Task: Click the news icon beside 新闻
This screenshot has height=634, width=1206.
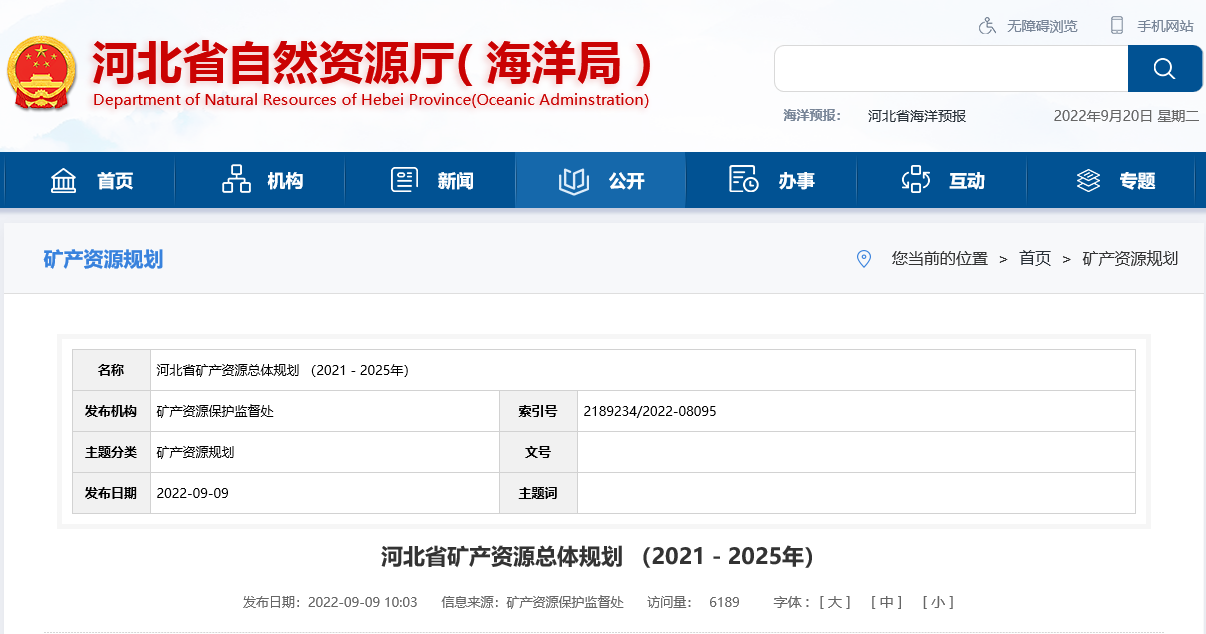Action: pyautogui.click(x=404, y=178)
